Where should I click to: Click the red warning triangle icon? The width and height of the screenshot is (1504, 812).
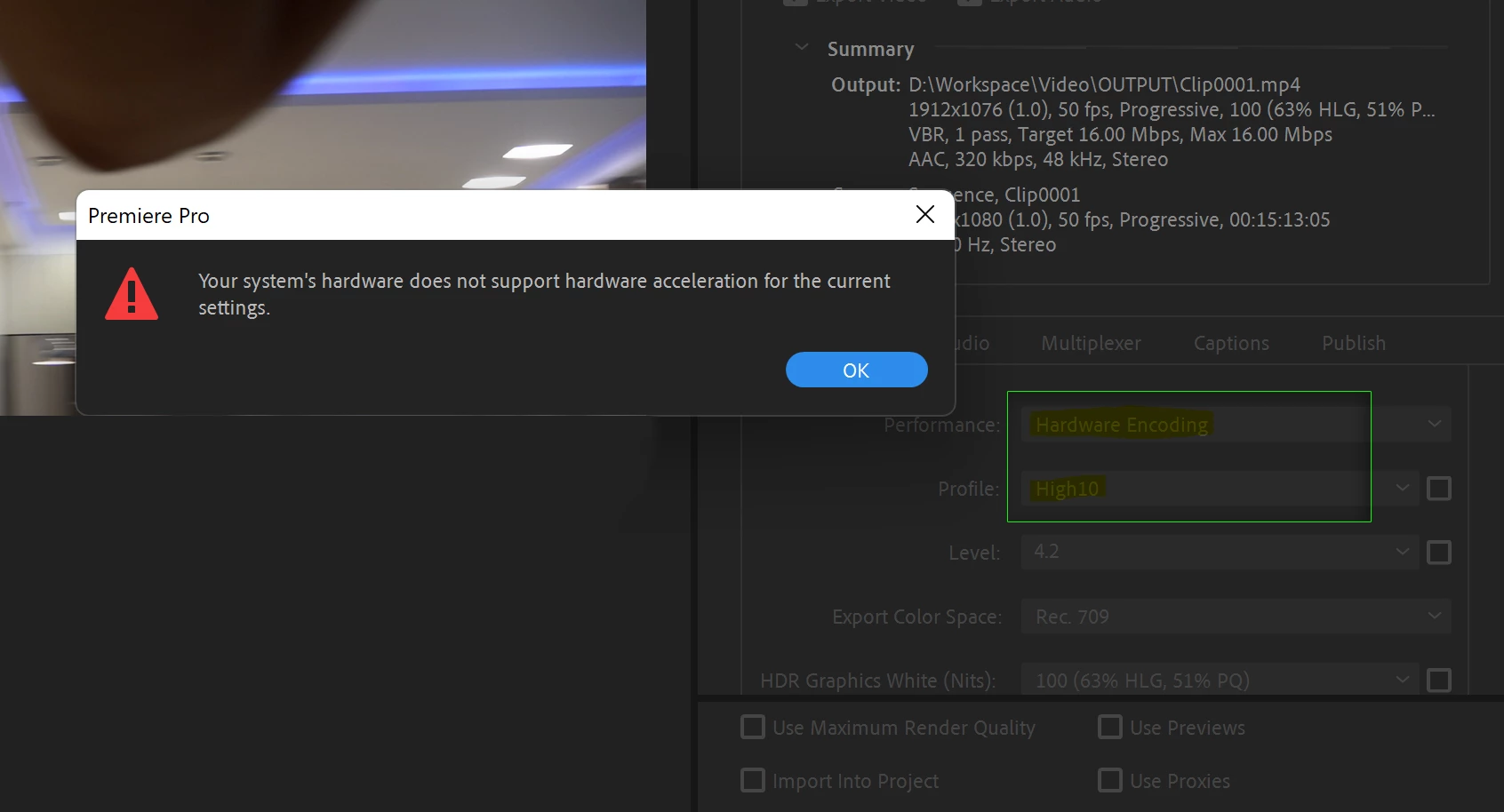coord(132,294)
